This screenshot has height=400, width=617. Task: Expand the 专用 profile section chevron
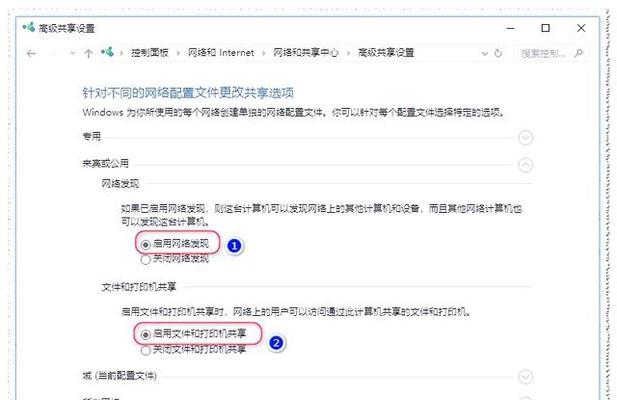pyautogui.click(x=525, y=138)
